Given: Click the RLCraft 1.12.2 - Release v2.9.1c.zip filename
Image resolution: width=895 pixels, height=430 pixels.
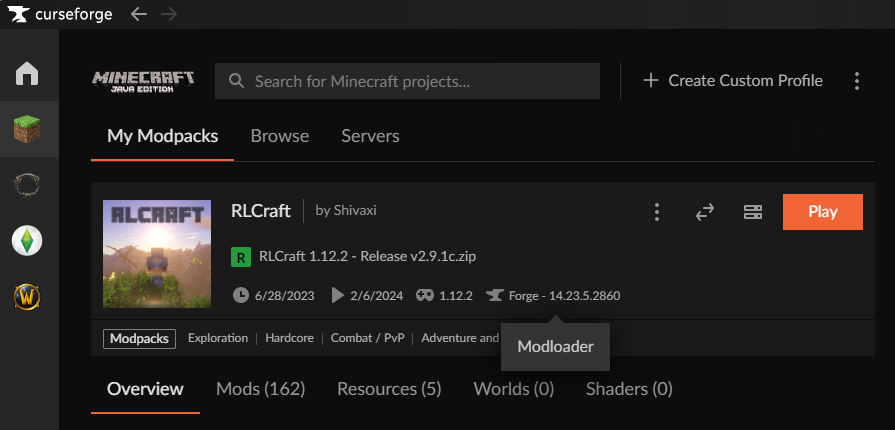Looking at the screenshot, I should coord(368,256).
